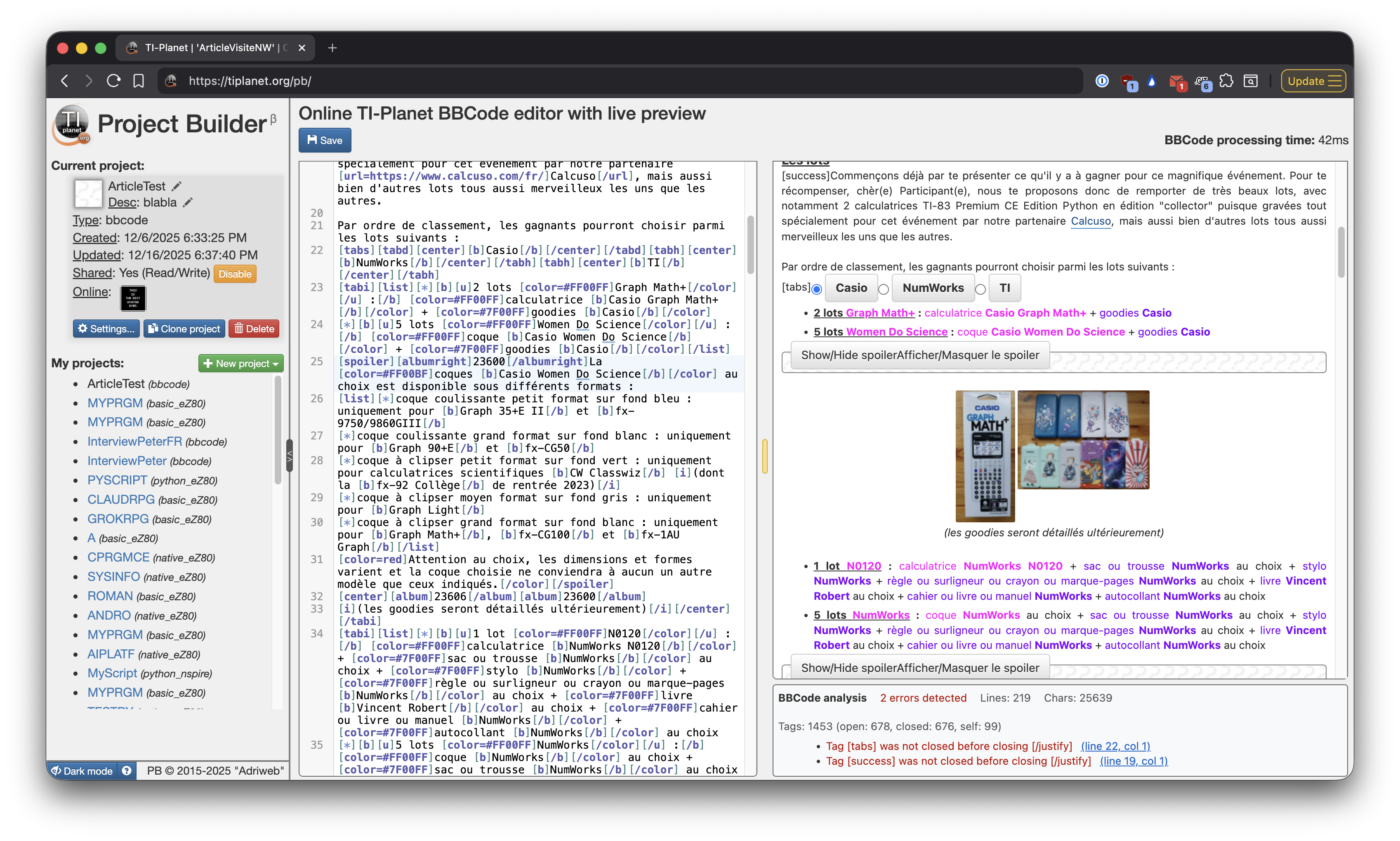
Task: Select the TI radio button in preview
Action: click(980, 289)
